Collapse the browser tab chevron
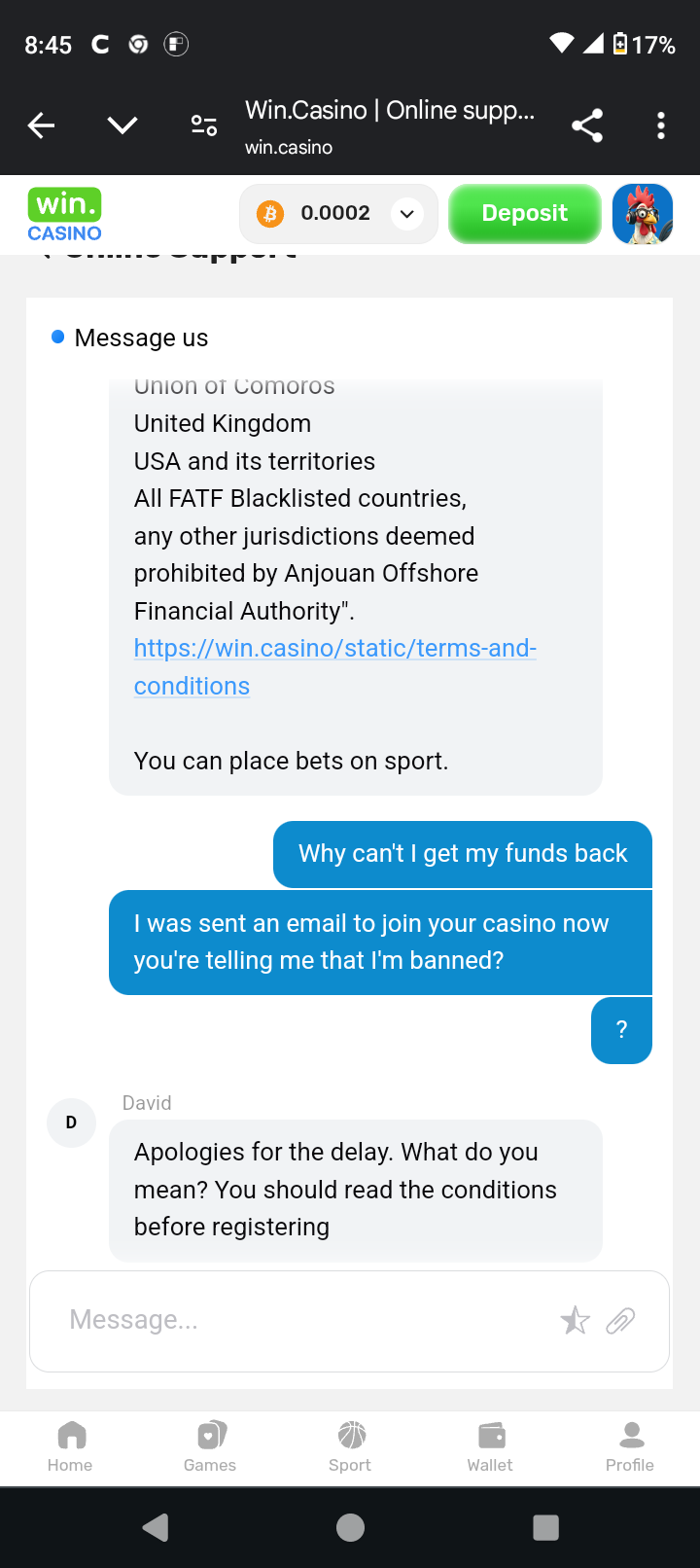Image resolution: width=700 pixels, height=1568 pixels. [x=122, y=125]
